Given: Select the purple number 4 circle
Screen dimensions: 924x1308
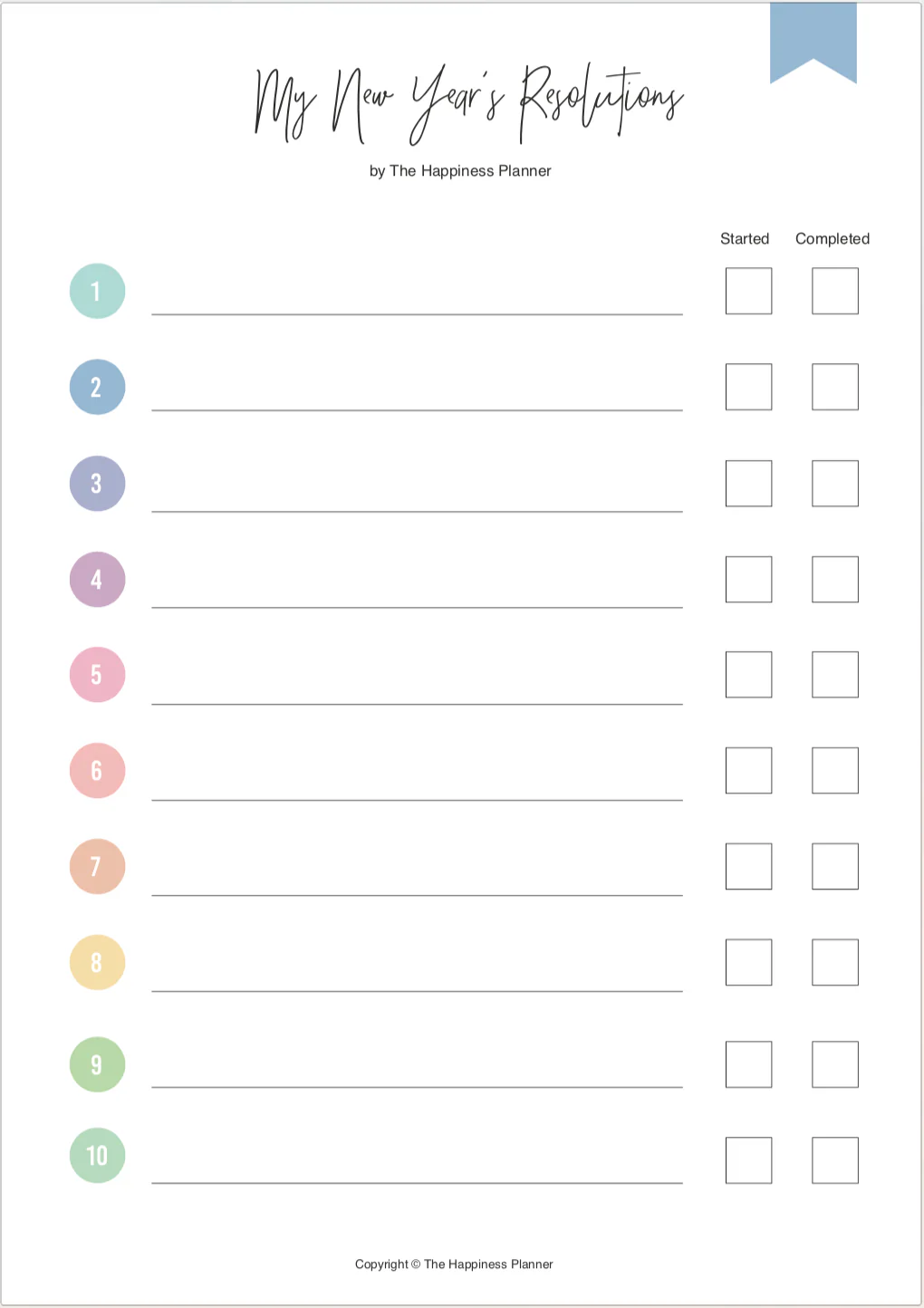Looking at the screenshot, I should pyautogui.click(x=97, y=579).
